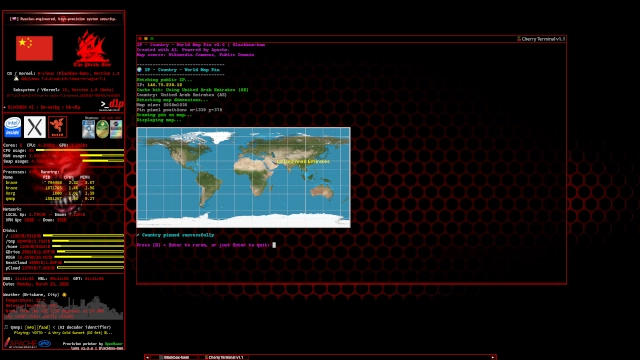The image size is (640, 360).
Task: Click the qmmp process row
Action: pos(50,198)
